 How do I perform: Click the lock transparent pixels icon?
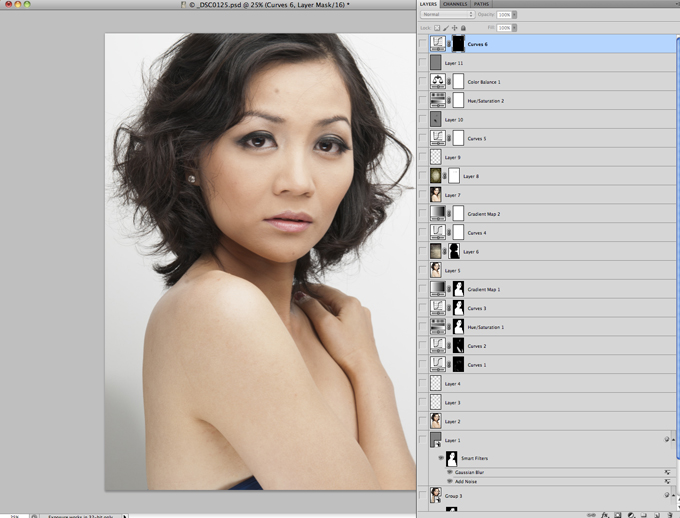point(438,28)
